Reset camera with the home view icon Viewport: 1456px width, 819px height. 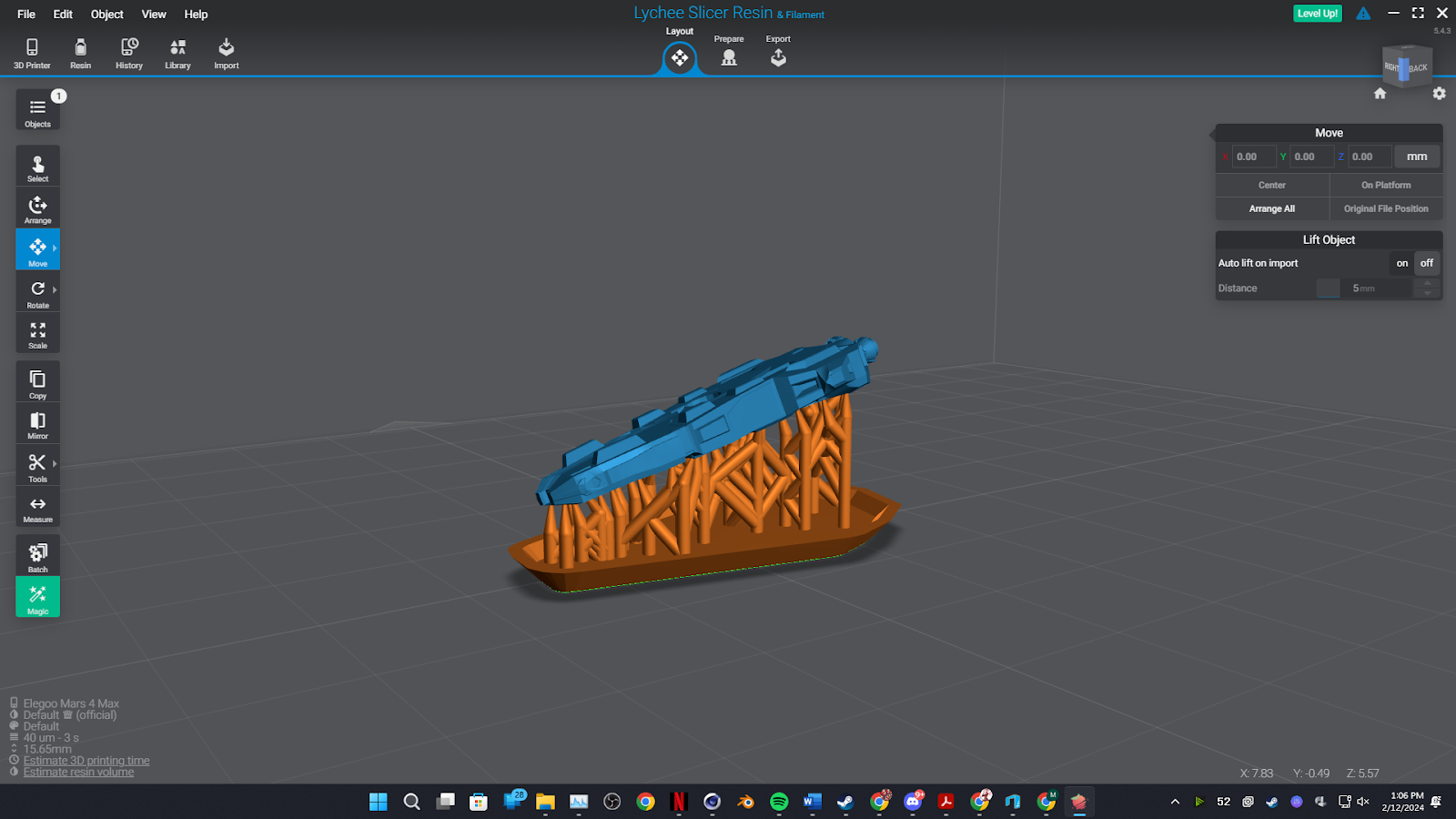click(1380, 93)
